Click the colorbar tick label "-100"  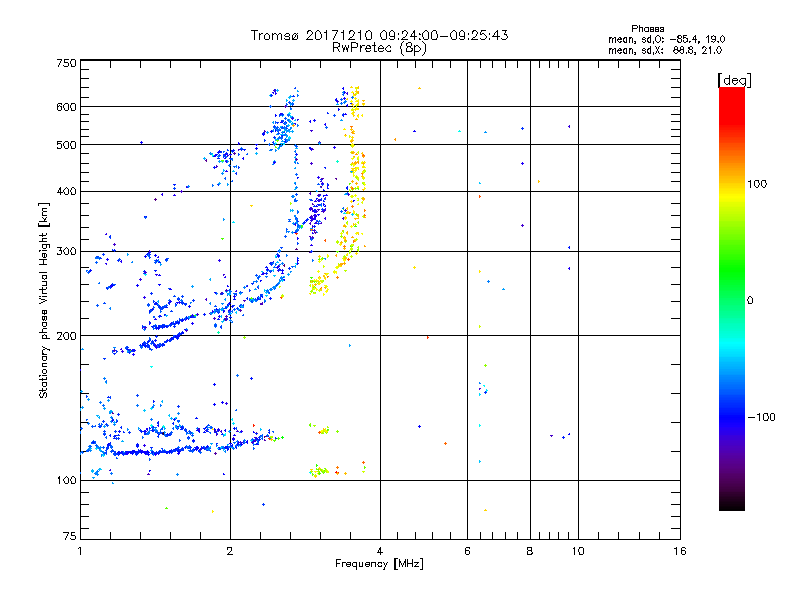[761, 417]
